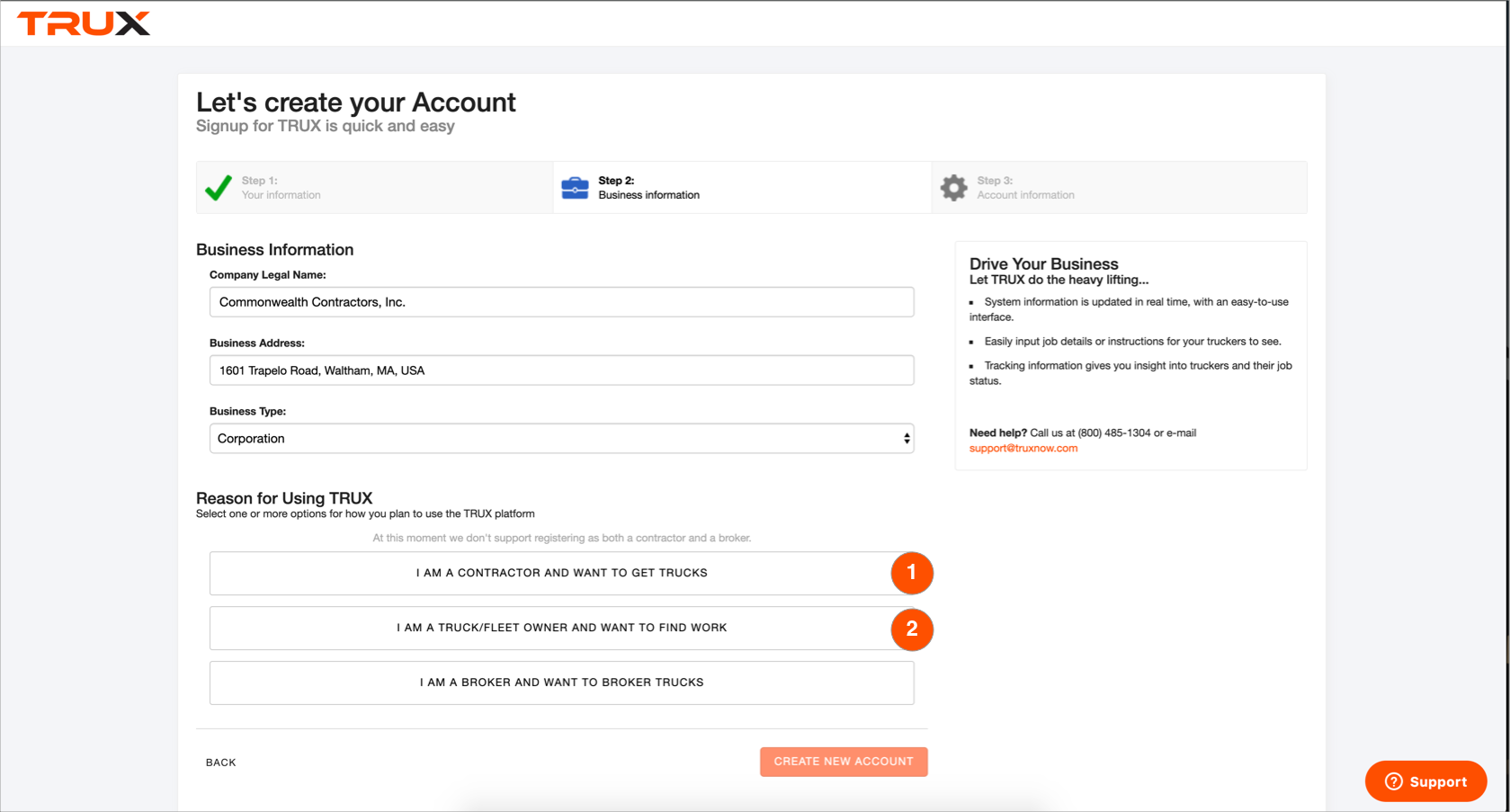Click the 'Drive Your Business' heading
The image size is (1510, 812).
1043,263
